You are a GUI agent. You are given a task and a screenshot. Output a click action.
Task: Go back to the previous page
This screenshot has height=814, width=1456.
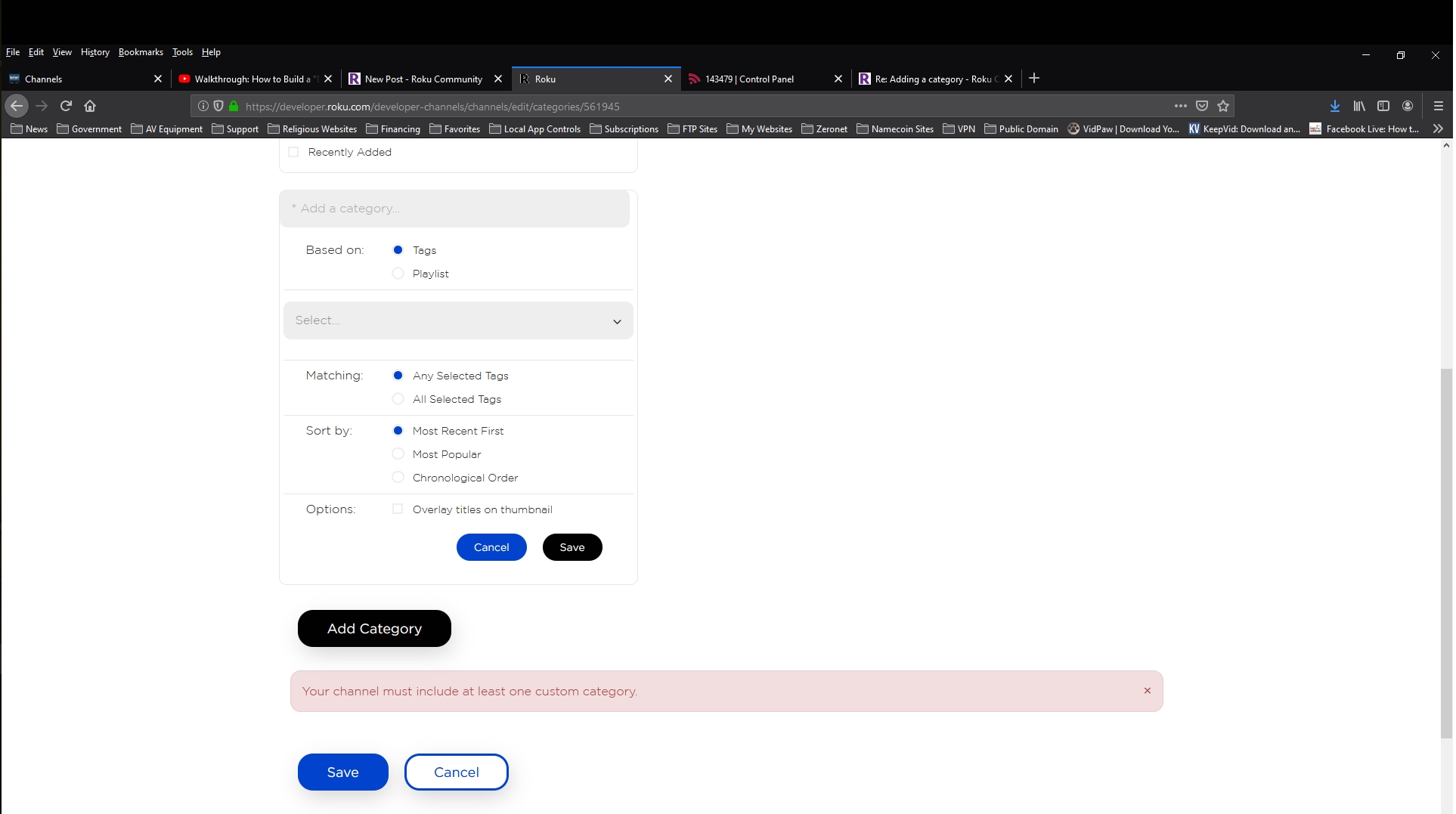[x=17, y=106]
